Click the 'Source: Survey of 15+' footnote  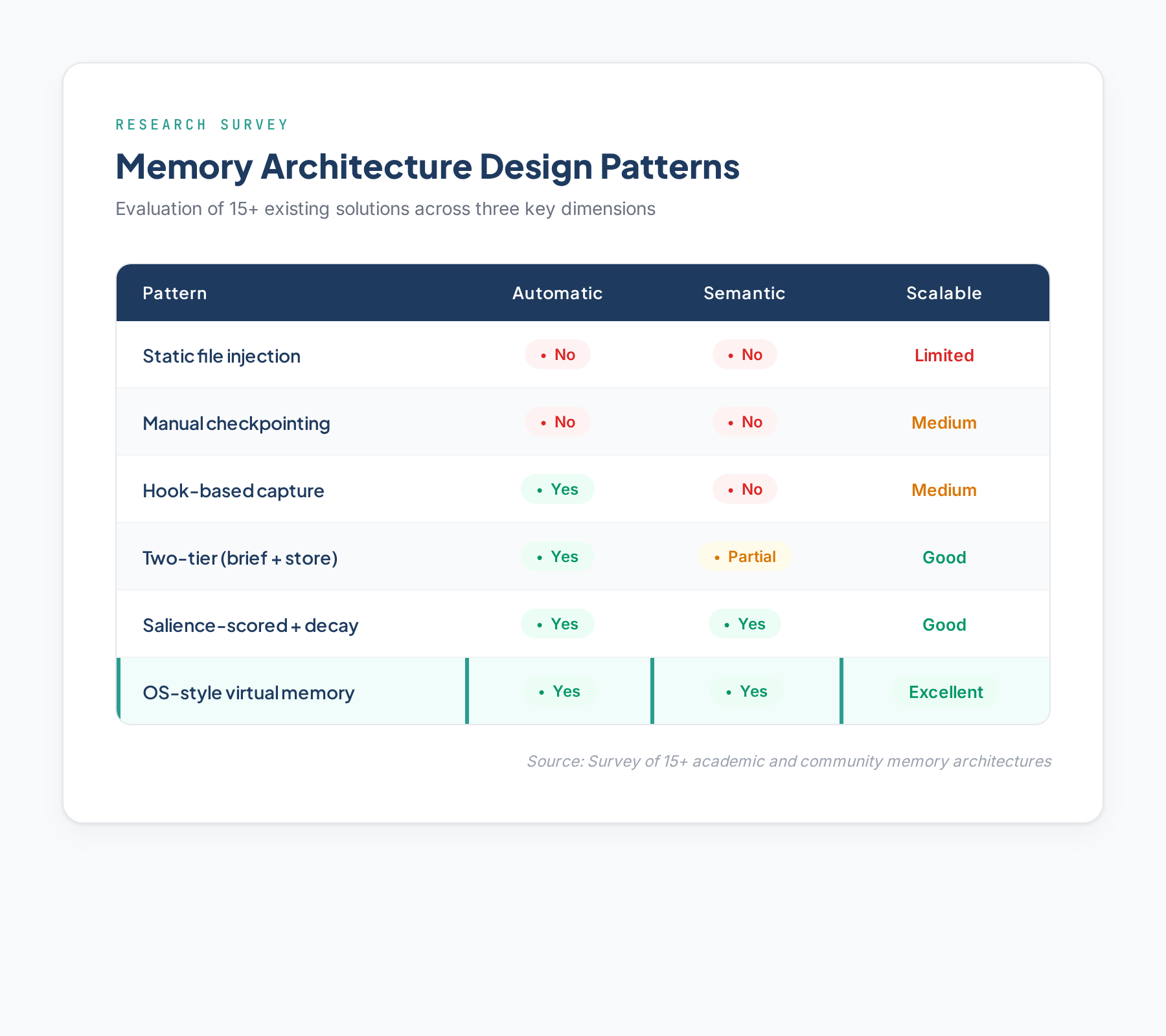click(789, 761)
